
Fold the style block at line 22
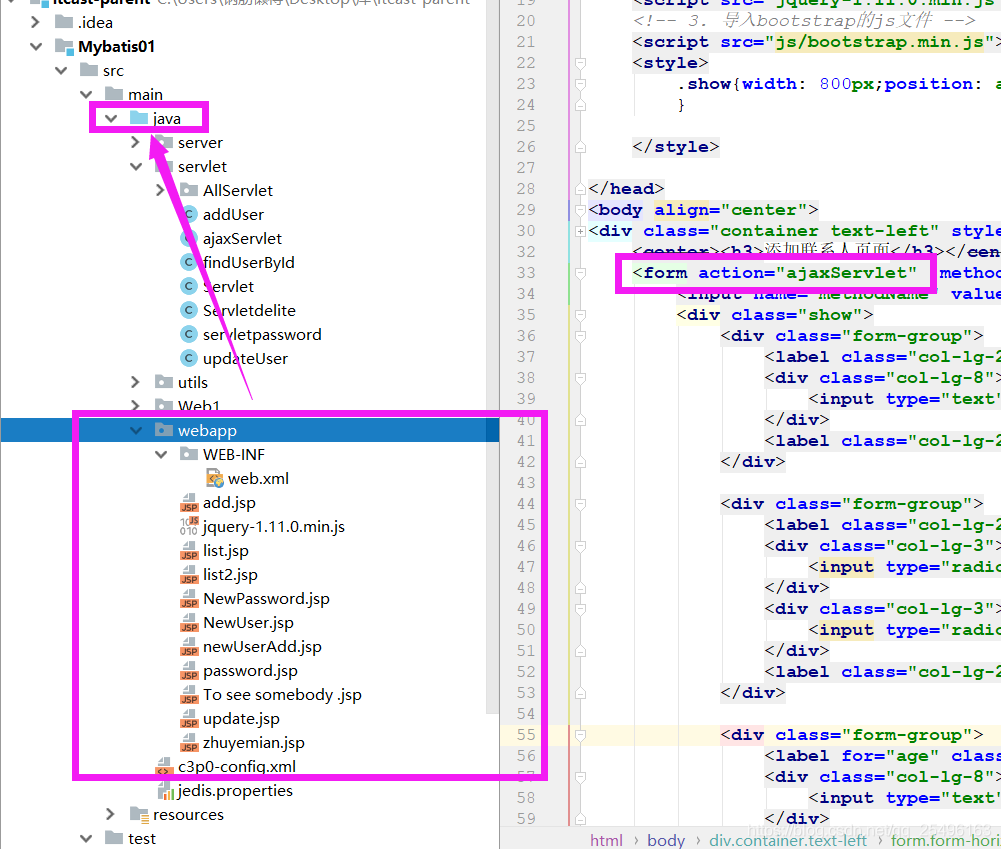[580, 63]
